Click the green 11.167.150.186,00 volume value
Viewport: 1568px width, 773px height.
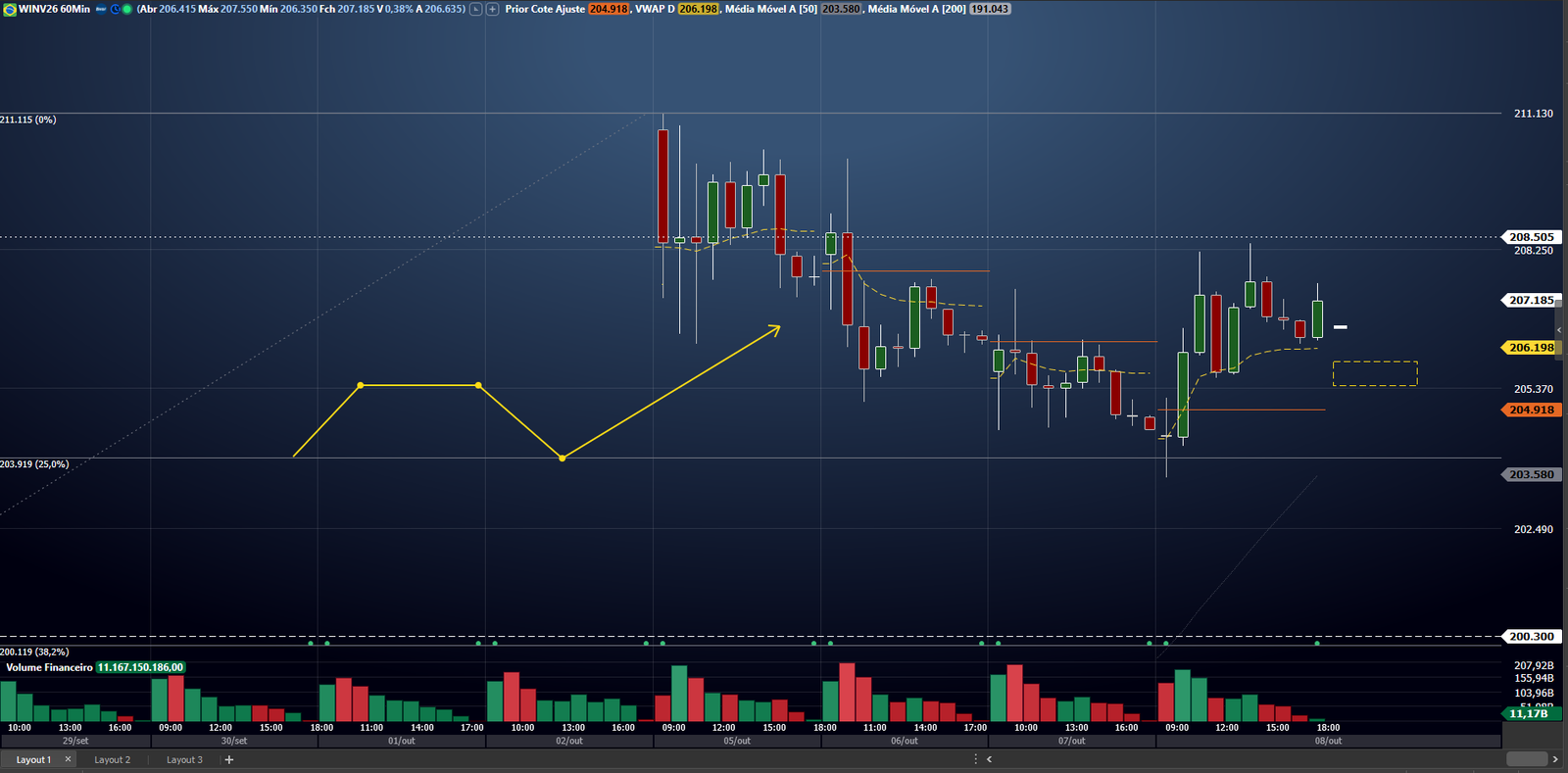click(140, 667)
